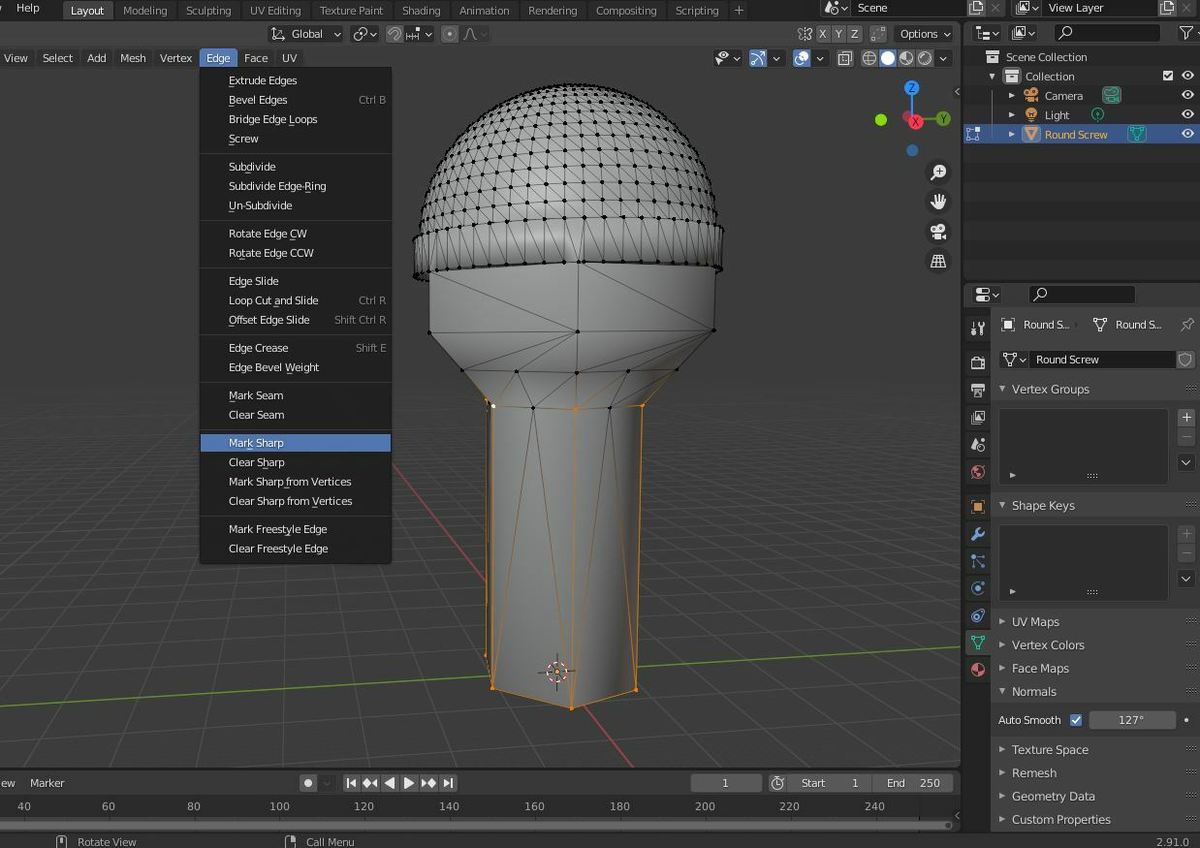Uncheck the Auto Smooth checkbox
Viewport: 1200px width, 848px height.
click(1076, 720)
